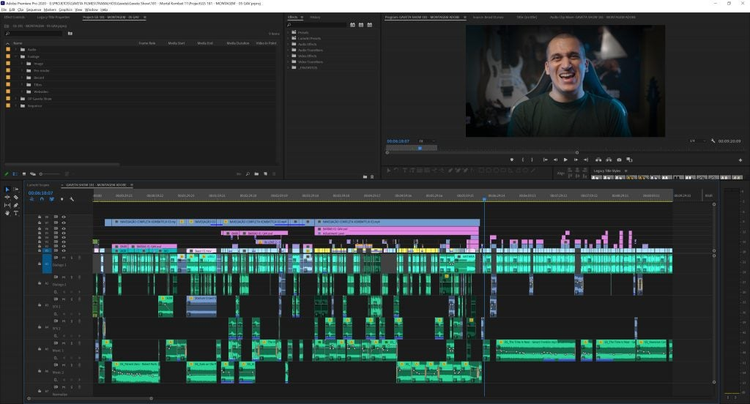The width and height of the screenshot is (750, 404).
Task: Select the Track Select Forward tool
Action: click(16, 190)
